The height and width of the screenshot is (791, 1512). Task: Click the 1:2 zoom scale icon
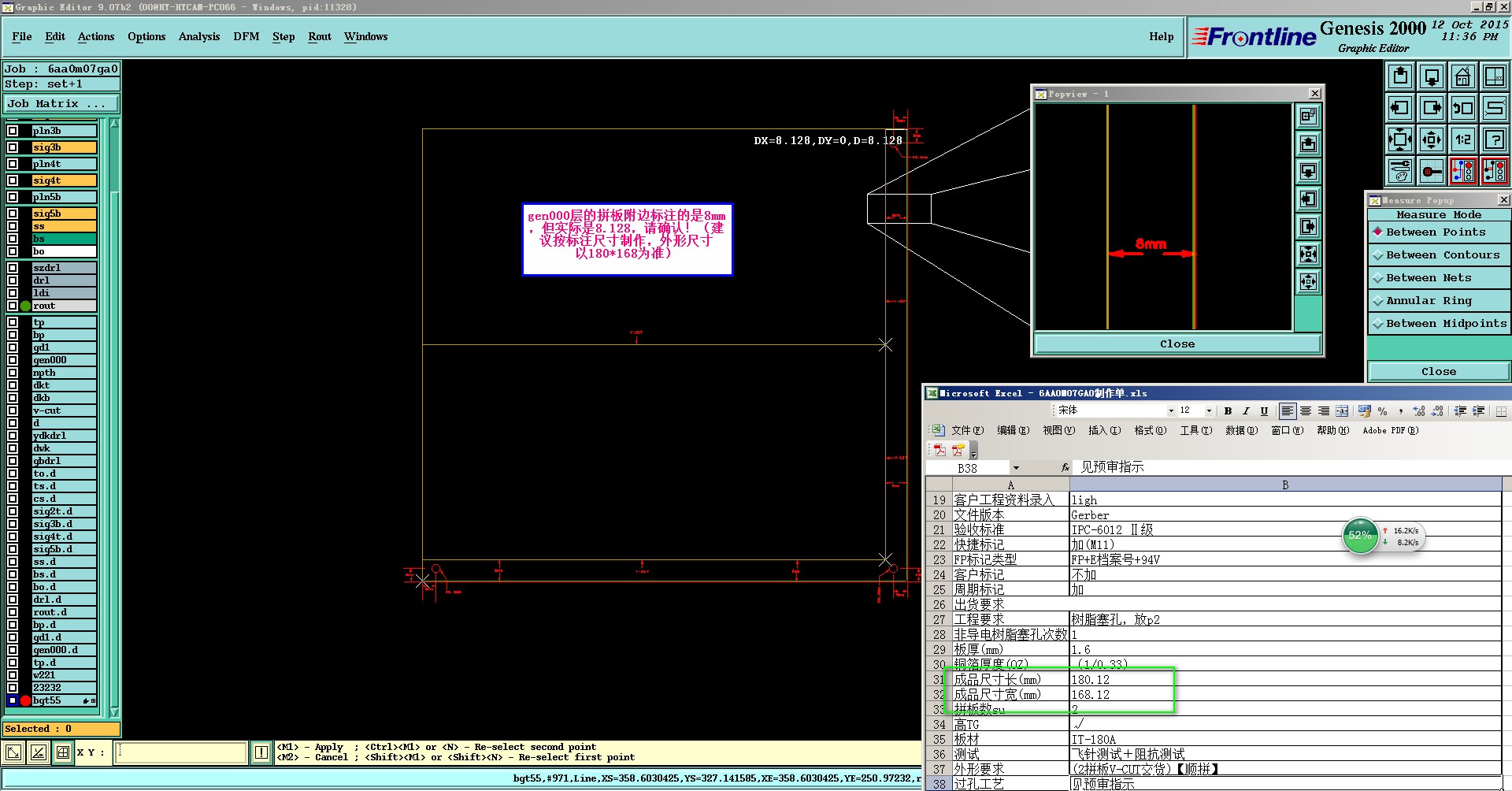pos(1462,140)
